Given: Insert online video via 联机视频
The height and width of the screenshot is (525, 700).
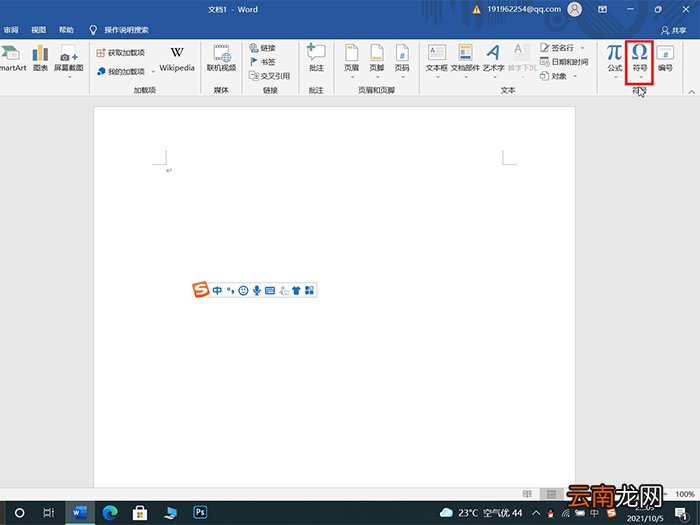Looking at the screenshot, I should pyautogui.click(x=221, y=58).
